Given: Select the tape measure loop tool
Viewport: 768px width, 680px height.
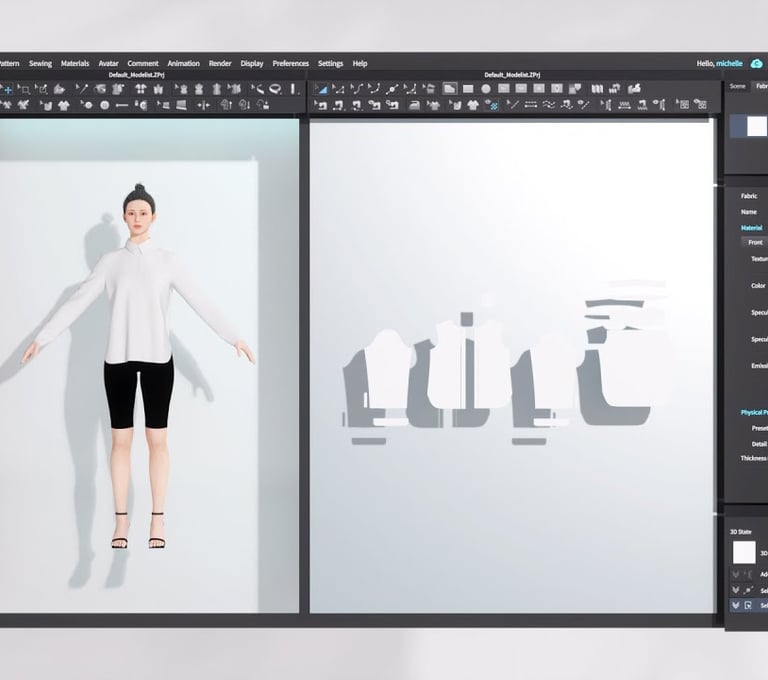Looking at the screenshot, I should click(275, 89).
